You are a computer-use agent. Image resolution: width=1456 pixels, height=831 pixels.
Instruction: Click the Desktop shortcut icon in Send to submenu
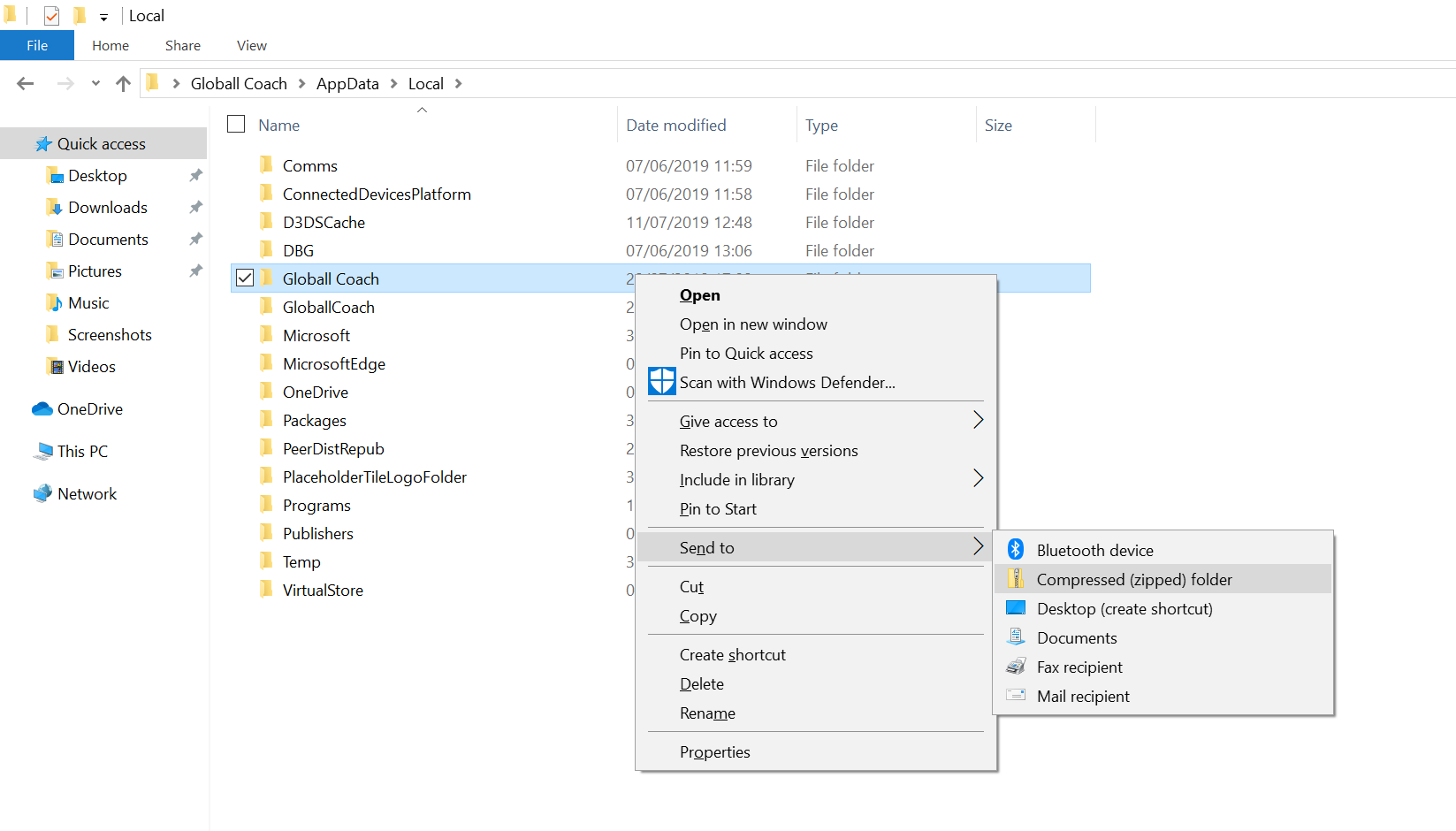[x=1016, y=608]
